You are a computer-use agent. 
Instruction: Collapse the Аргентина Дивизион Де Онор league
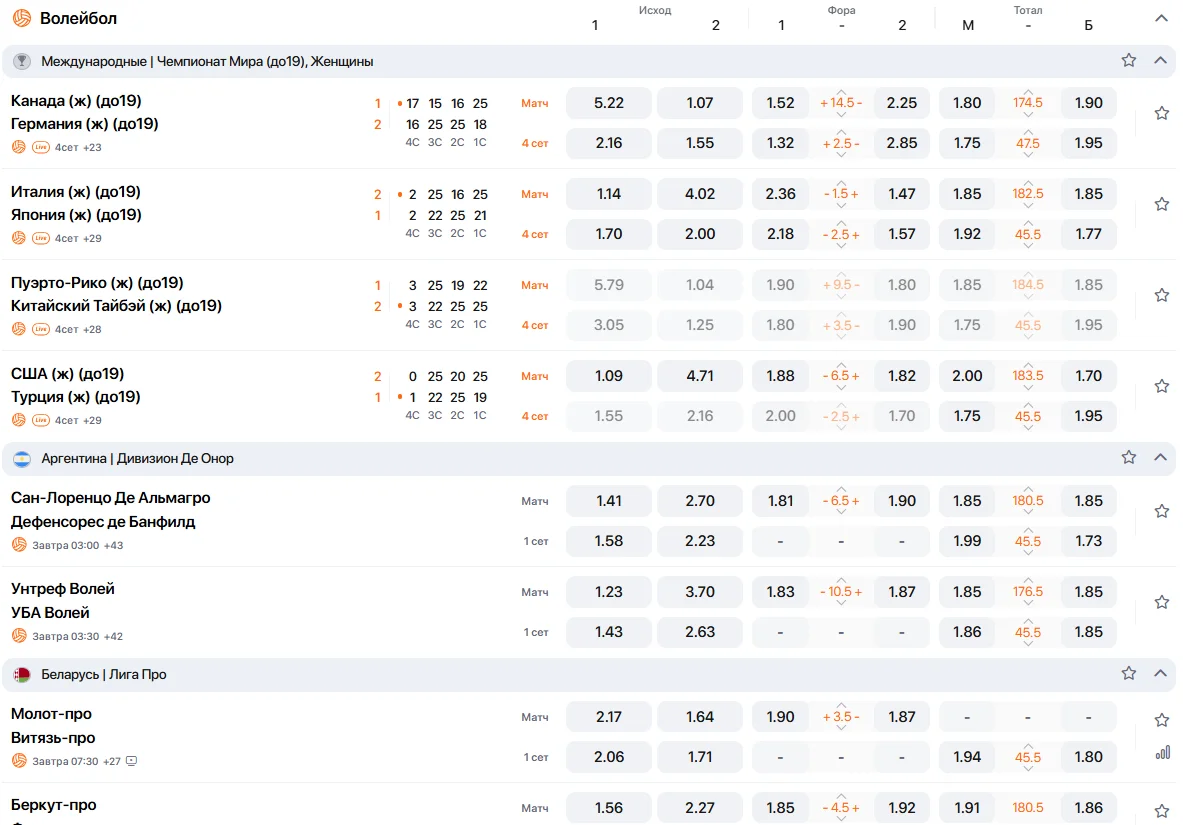[x=1161, y=457]
